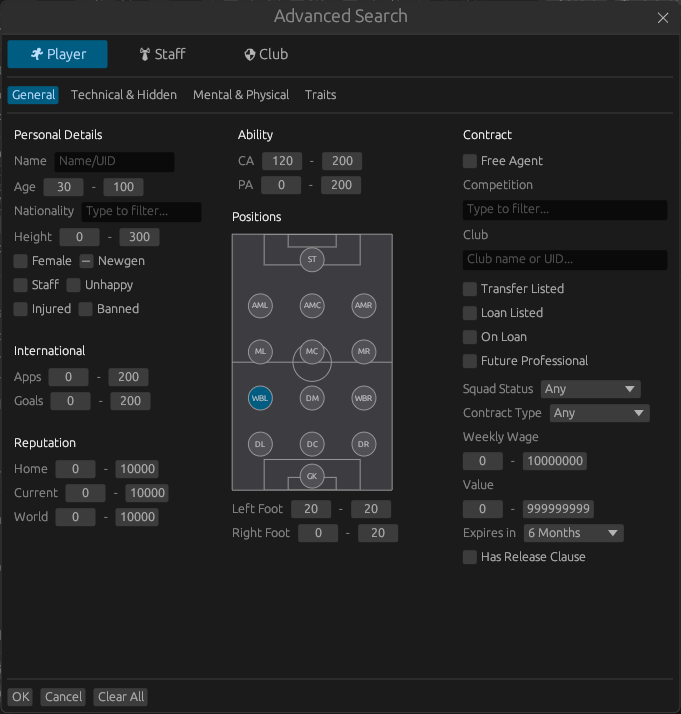681x714 pixels.
Task: Open the Technical & Hidden sub-tab
Action: coord(124,95)
